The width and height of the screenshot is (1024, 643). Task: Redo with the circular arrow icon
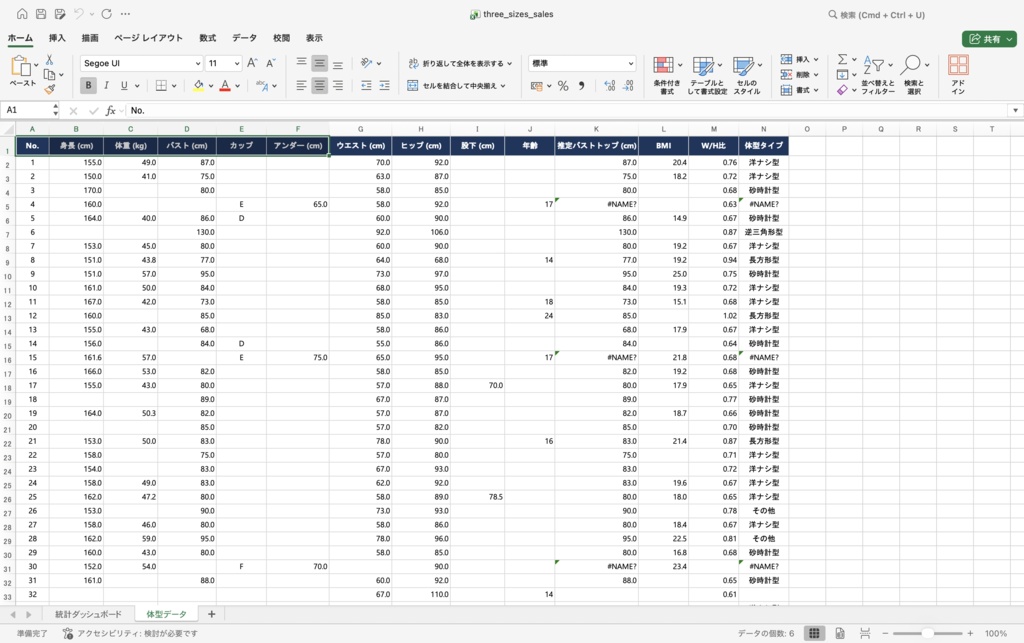coord(106,14)
